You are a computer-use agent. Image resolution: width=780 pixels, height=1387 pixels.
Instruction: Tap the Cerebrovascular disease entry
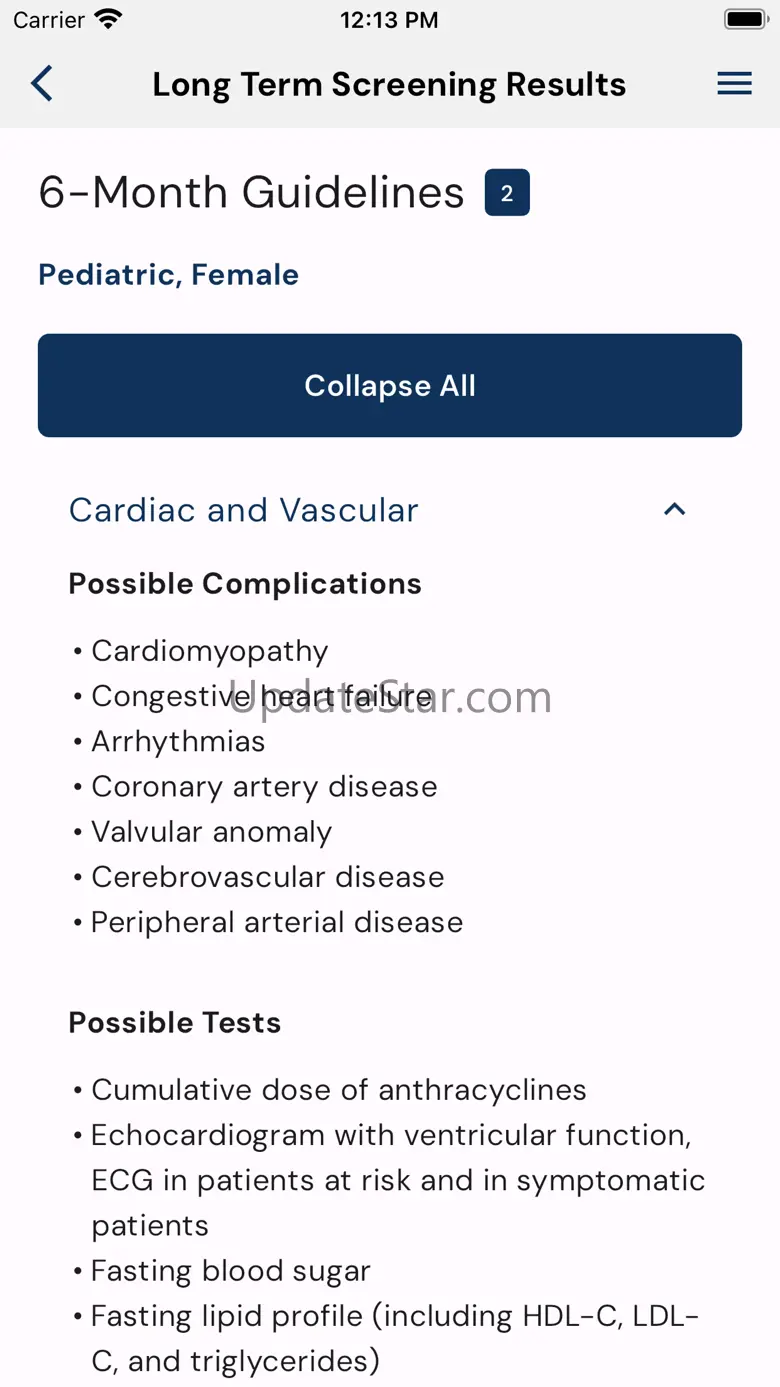(267, 877)
